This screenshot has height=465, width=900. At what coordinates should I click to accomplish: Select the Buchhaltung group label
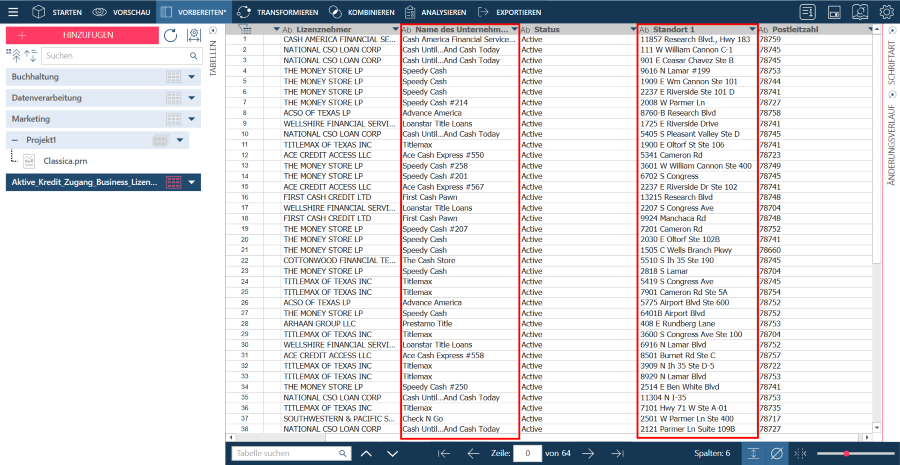coord(35,77)
